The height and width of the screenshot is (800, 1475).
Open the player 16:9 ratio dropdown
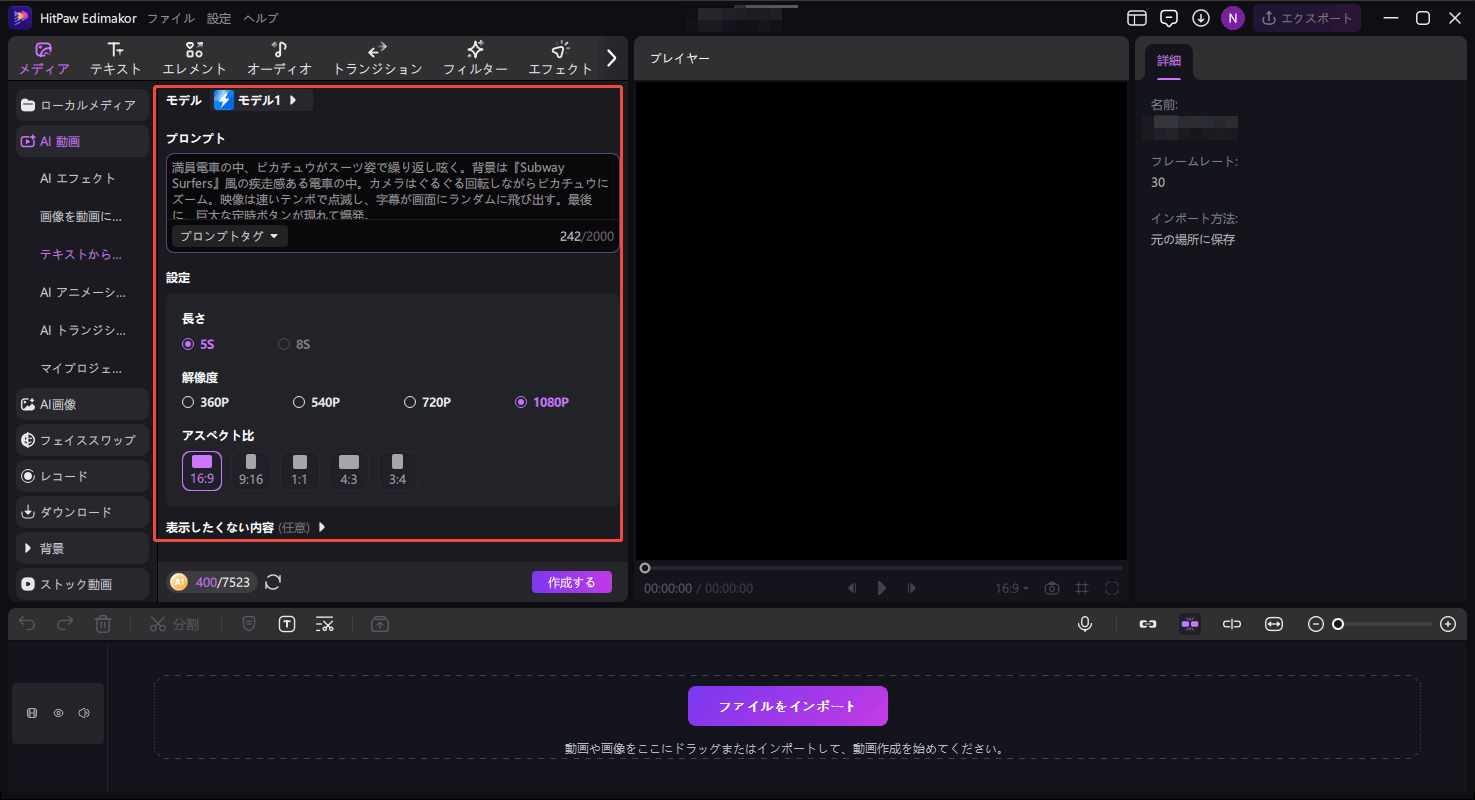(x=1012, y=588)
